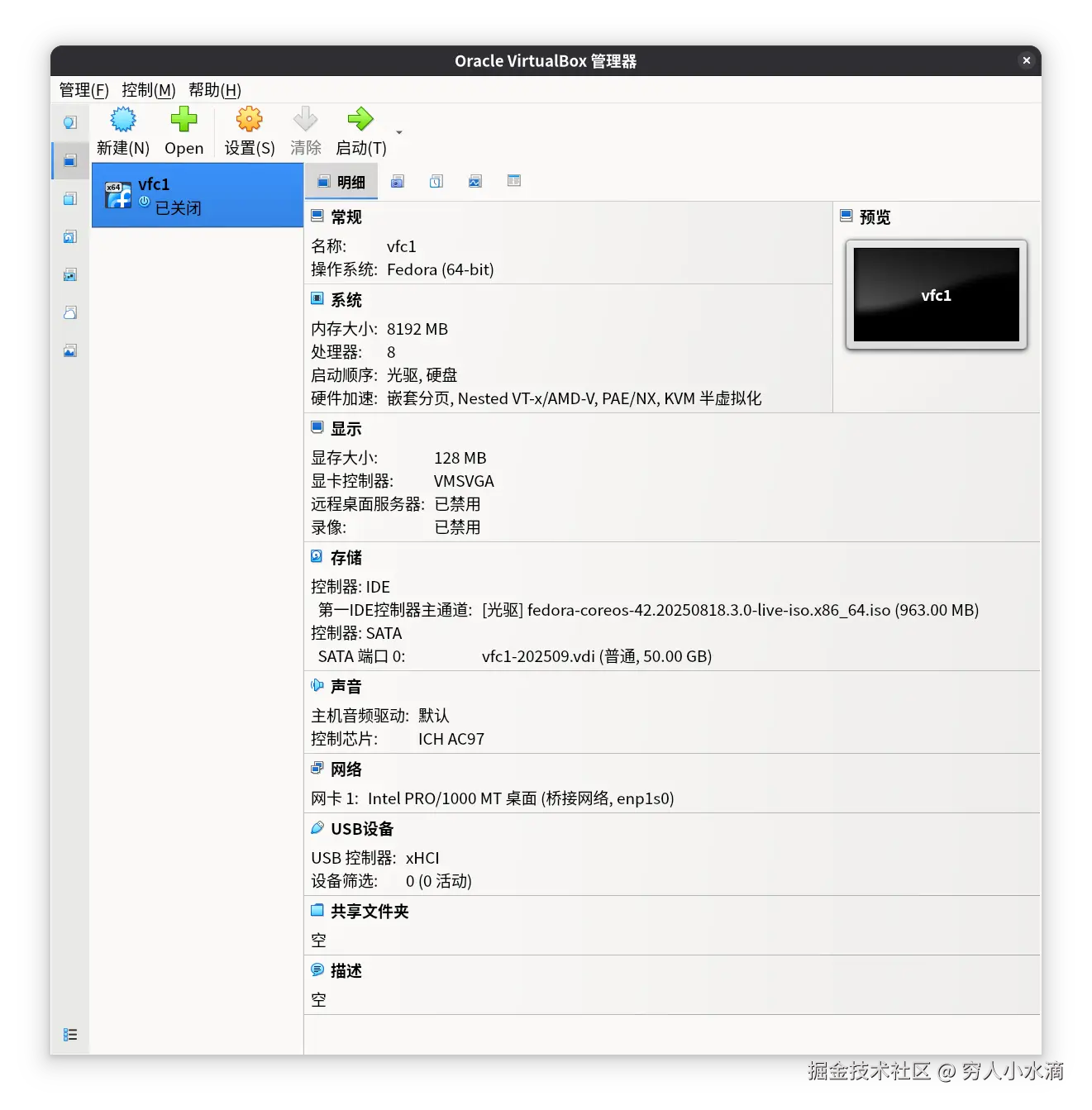Click the Intel PRO/1000 MT adapter value
The height and width of the screenshot is (1110, 1092).
[x=521, y=798]
